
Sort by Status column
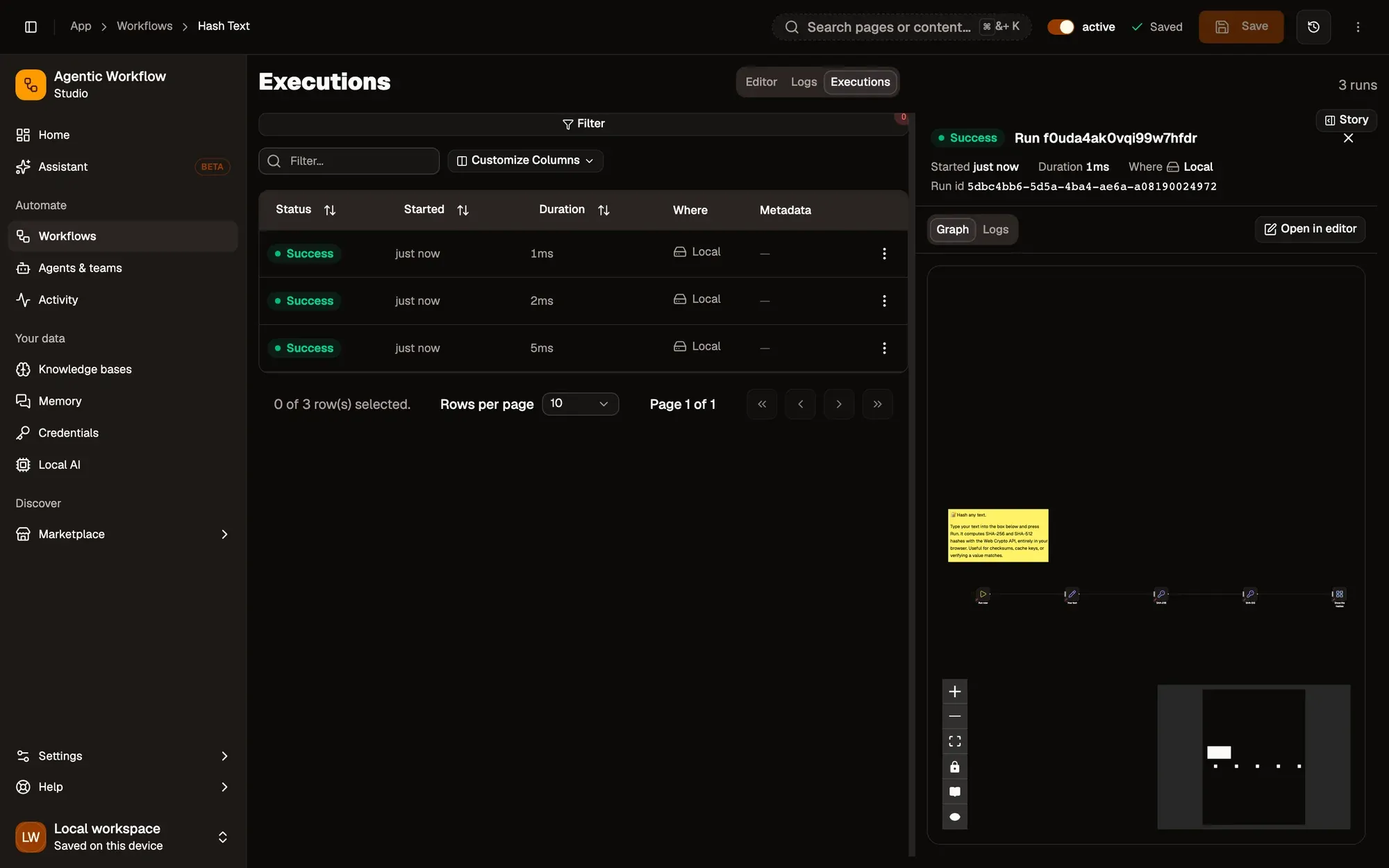click(x=306, y=210)
